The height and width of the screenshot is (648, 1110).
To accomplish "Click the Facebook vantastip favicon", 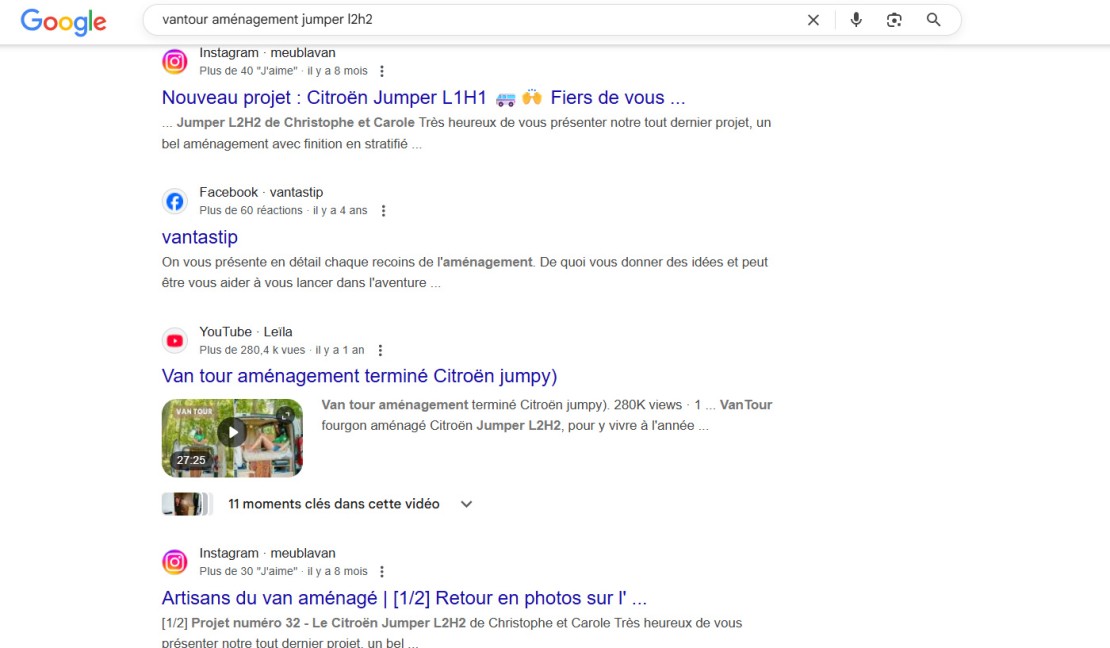I will click(175, 201).
